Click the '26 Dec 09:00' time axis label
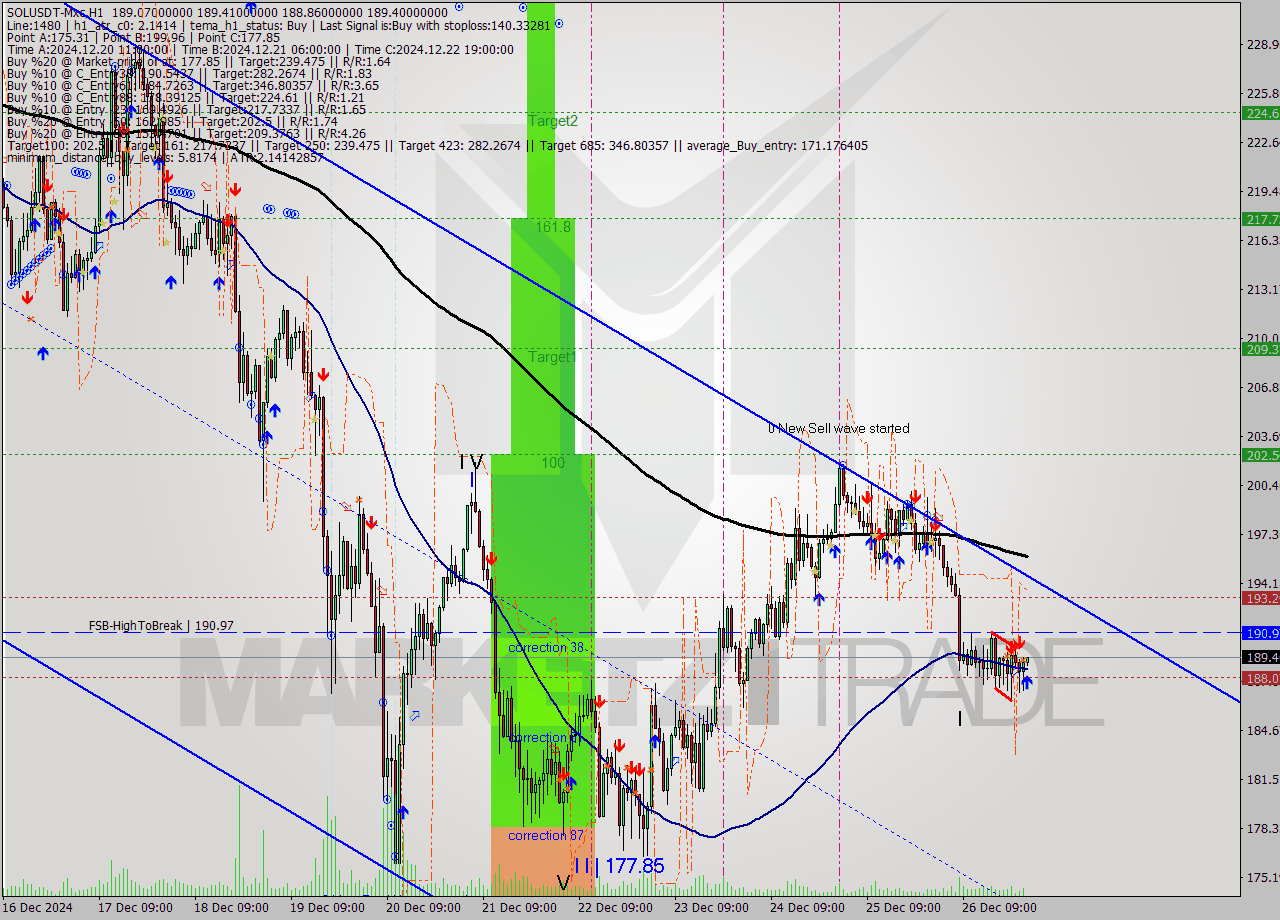Viewport: 1280px width, 920px height. click(998, 908)
